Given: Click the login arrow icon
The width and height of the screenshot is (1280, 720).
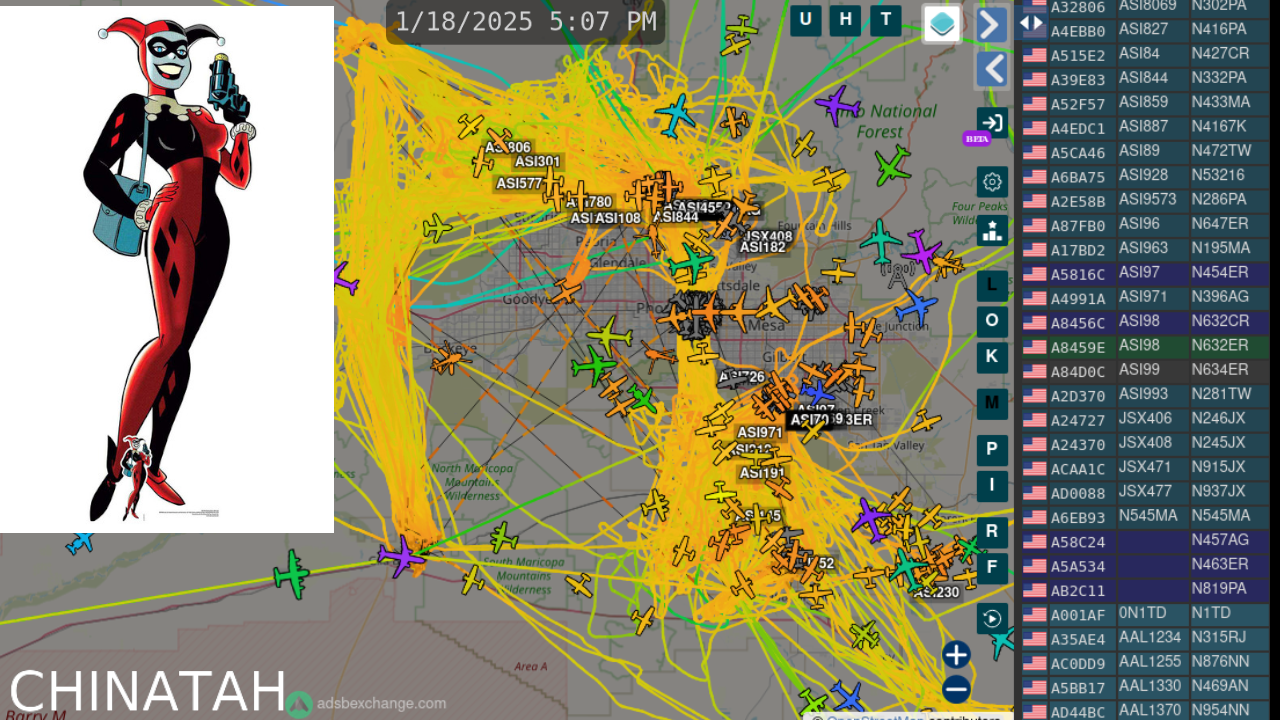Looking at the screenshot, I should (992, 123).
